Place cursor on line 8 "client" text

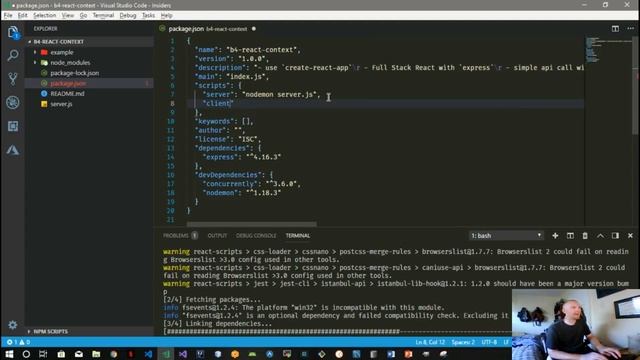click(x=219, y=103)
